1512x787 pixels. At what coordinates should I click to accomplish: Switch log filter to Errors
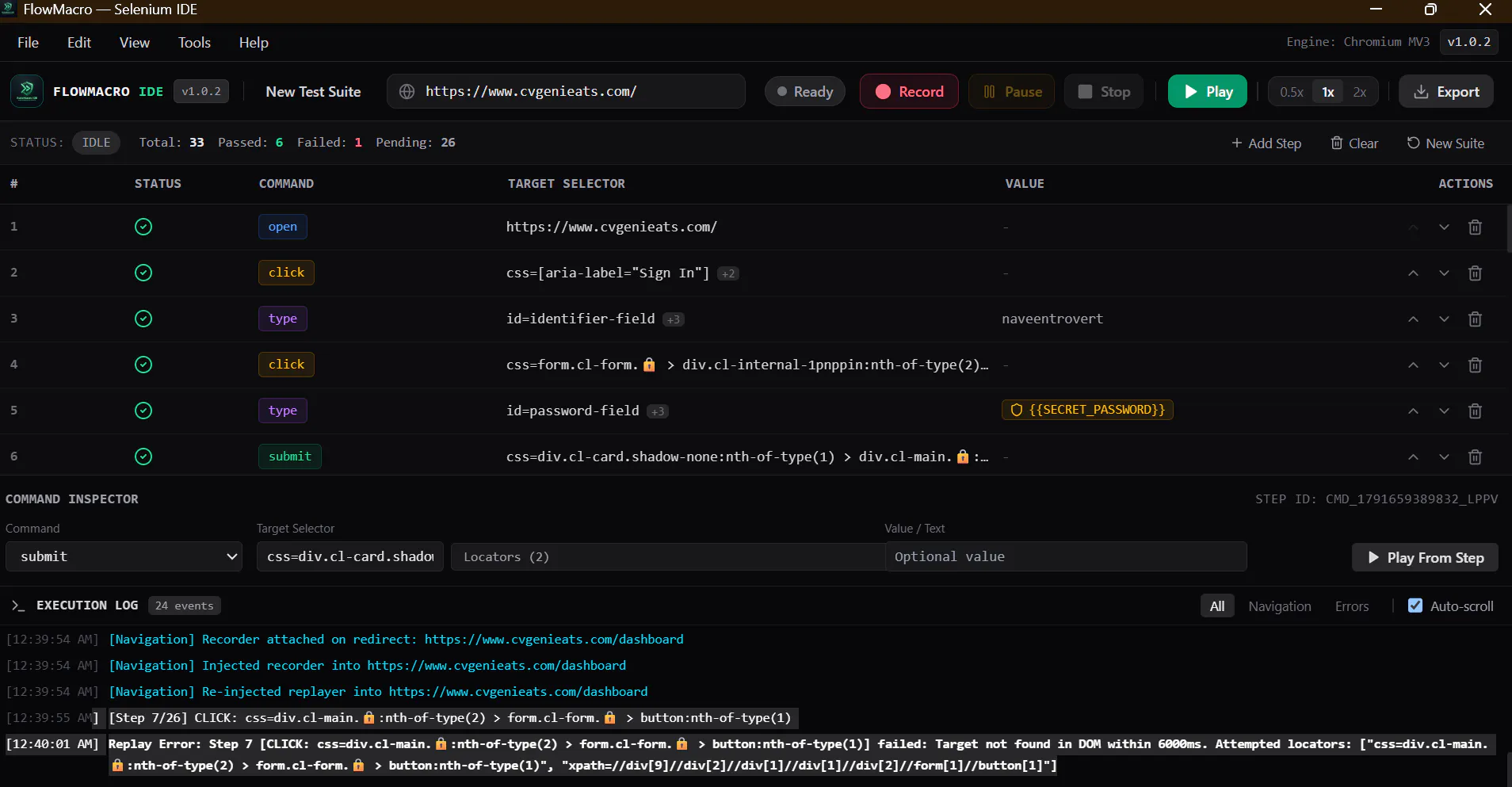1352,606
